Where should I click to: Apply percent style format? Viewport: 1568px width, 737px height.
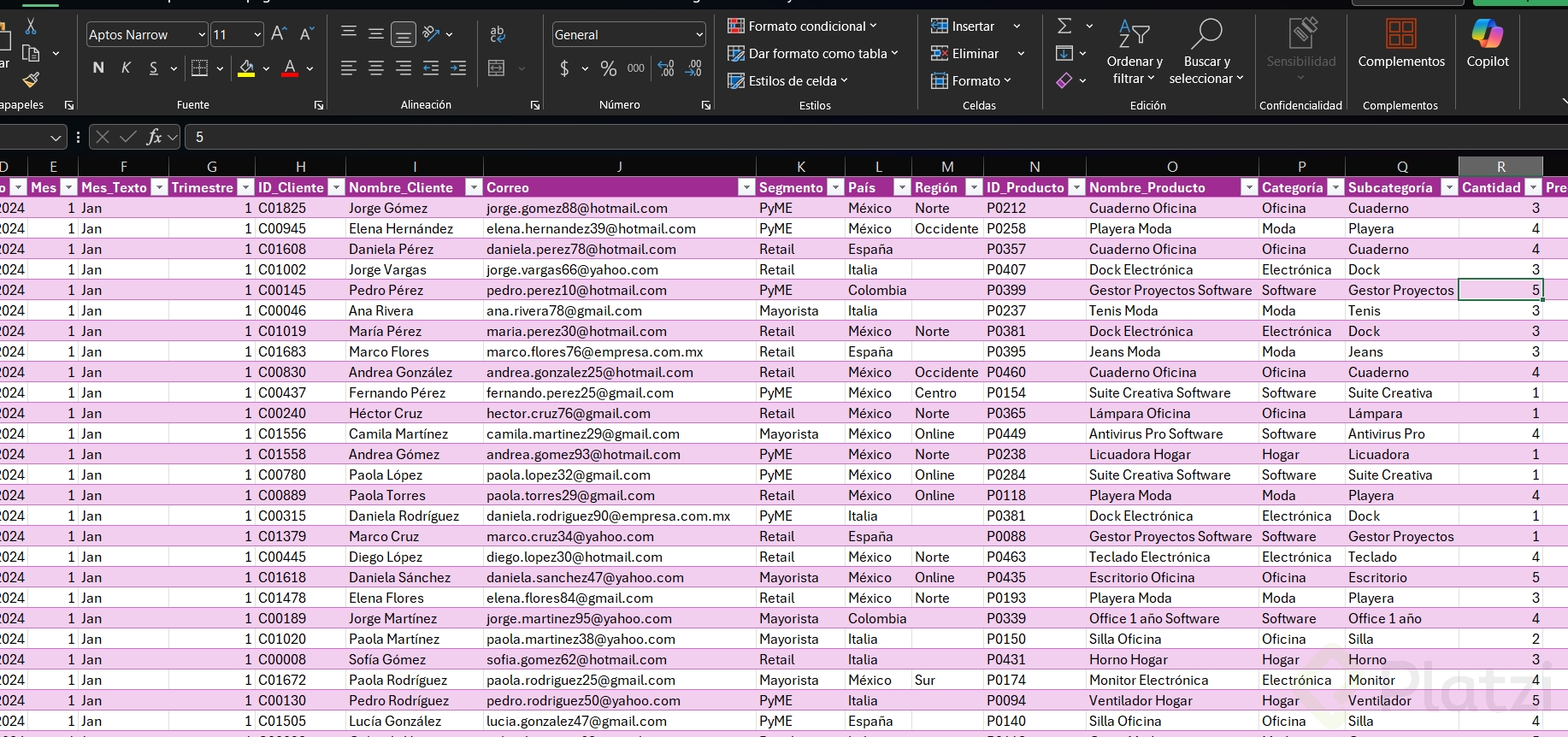click(609, 68)
